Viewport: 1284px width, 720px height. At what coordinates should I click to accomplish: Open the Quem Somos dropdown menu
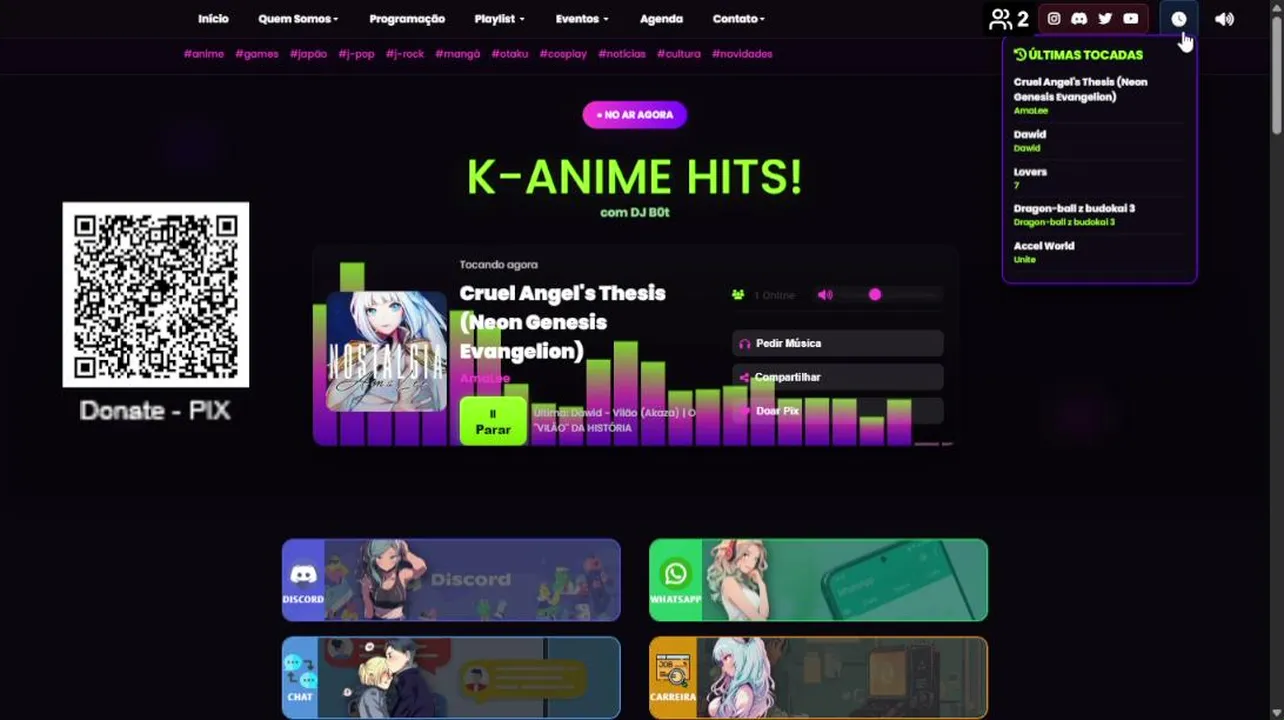pyautogui.click(x=298, y=19)
